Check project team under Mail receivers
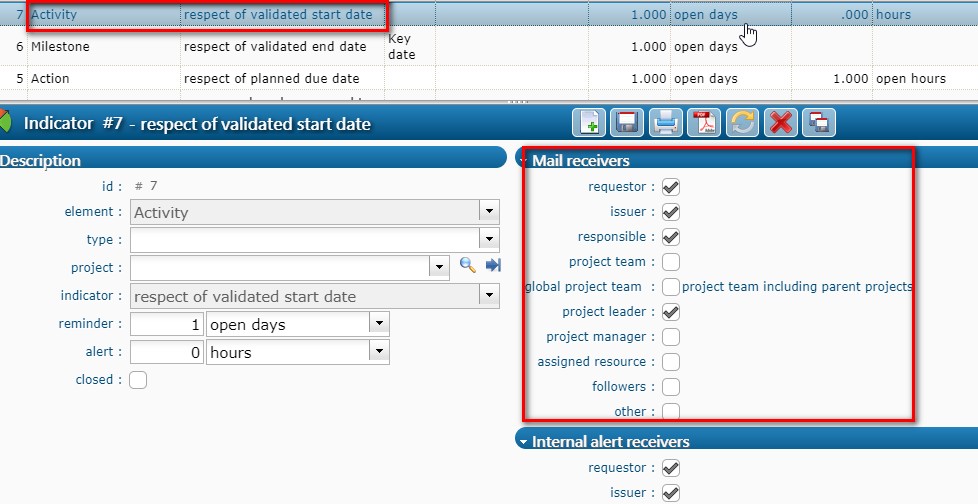 tap(671, 261)
